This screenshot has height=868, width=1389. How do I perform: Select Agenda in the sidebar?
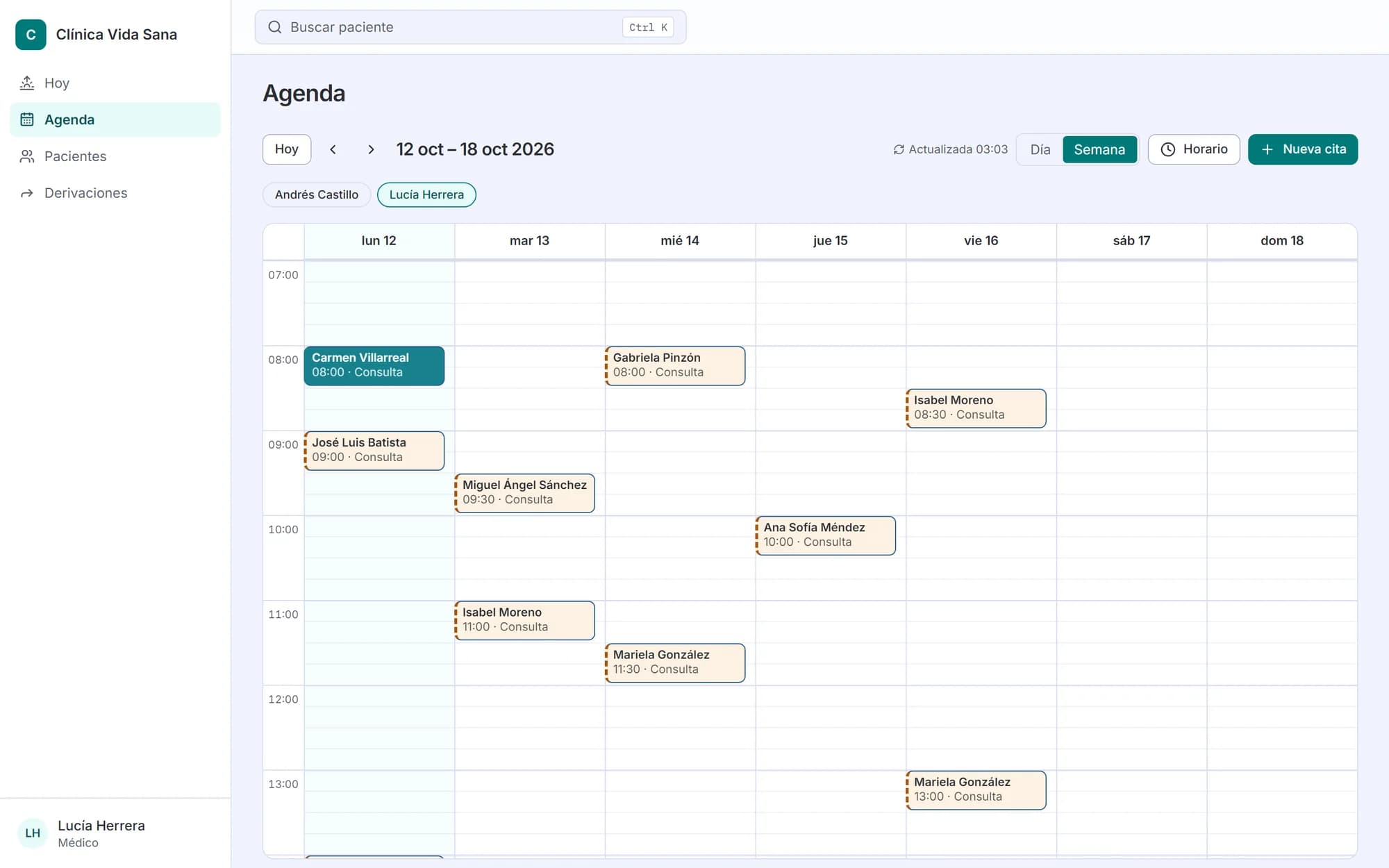(x=115, y=119)
